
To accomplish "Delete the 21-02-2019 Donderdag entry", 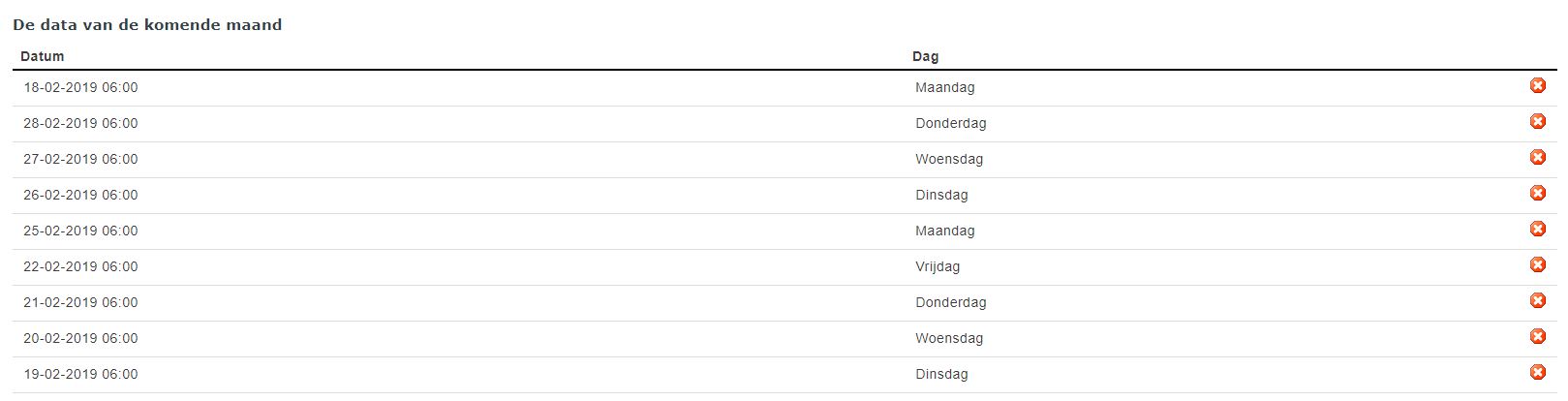I will click(1537, 301).
